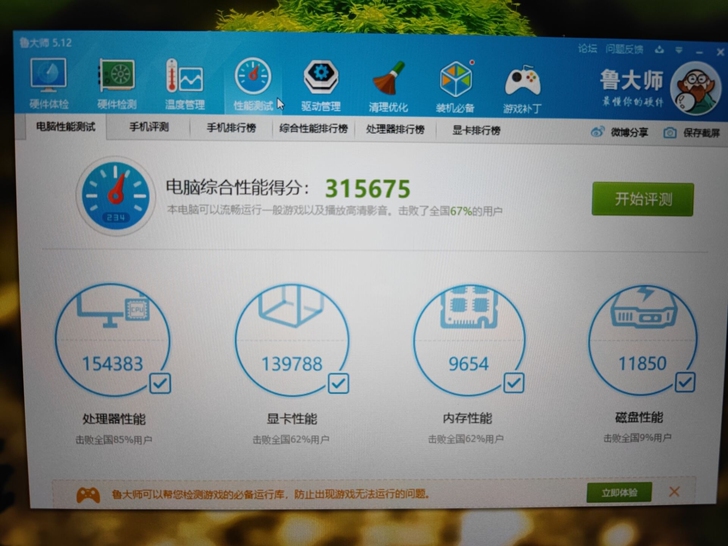Dismiss the game library banner with X
The height and width of the screenshot is (546, 728).
(x=675, y=491)
